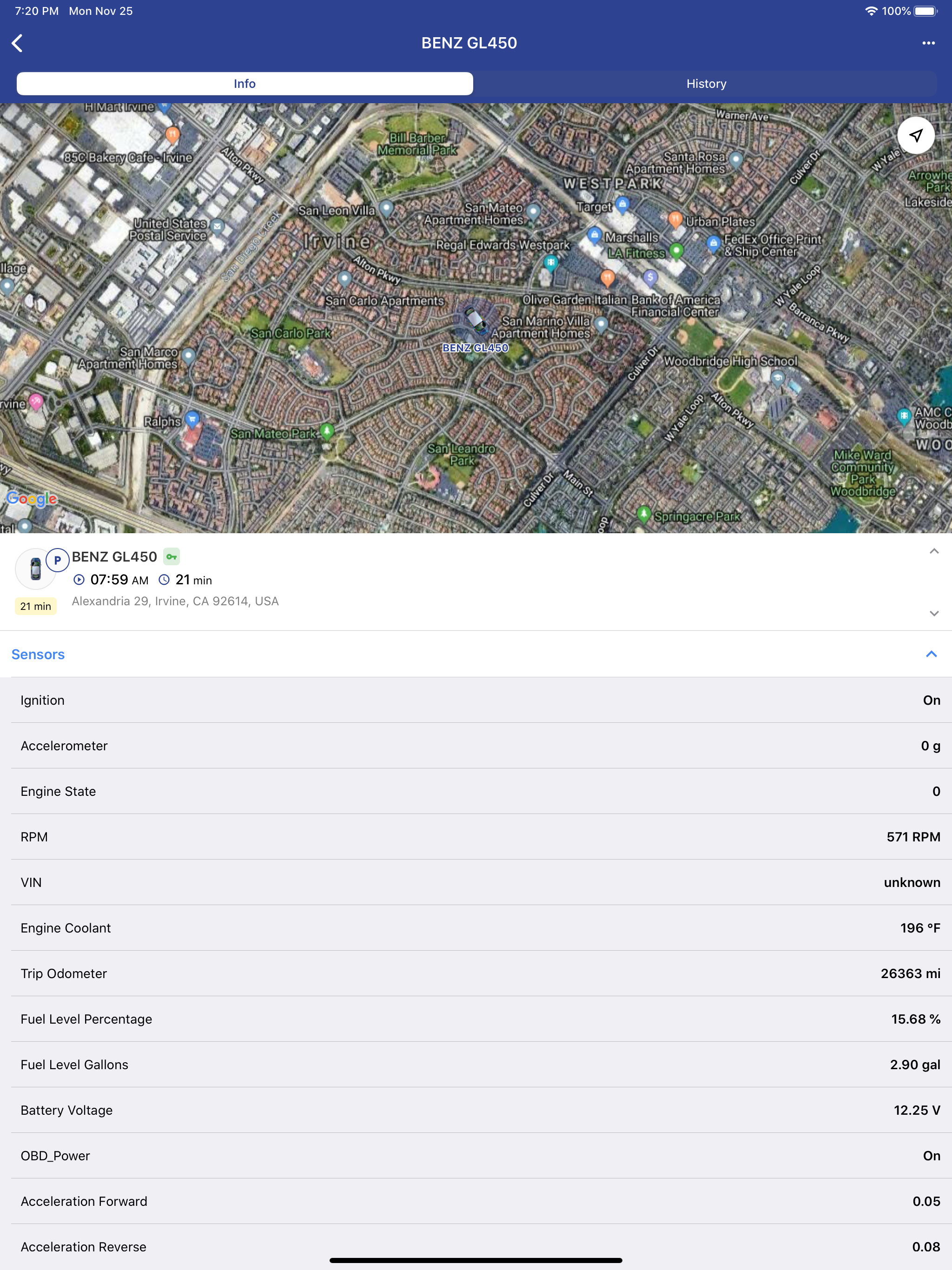Tap the vehicle avatar thumbnail

tap(36, 569)
